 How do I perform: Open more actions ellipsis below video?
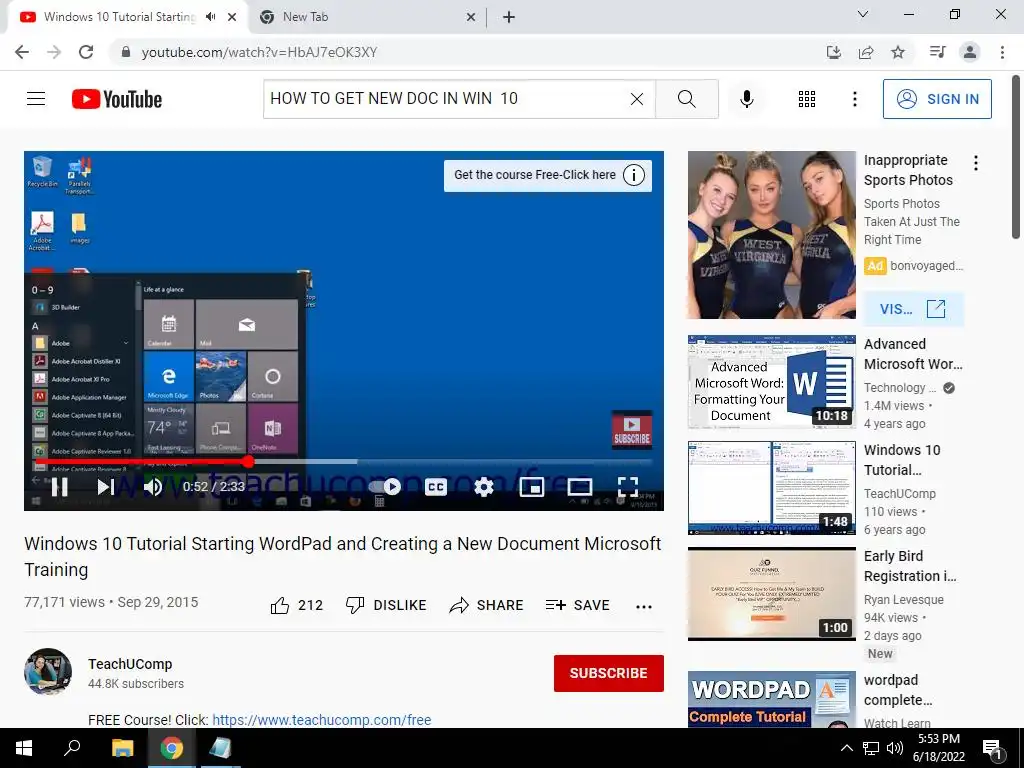coord(644,607)
